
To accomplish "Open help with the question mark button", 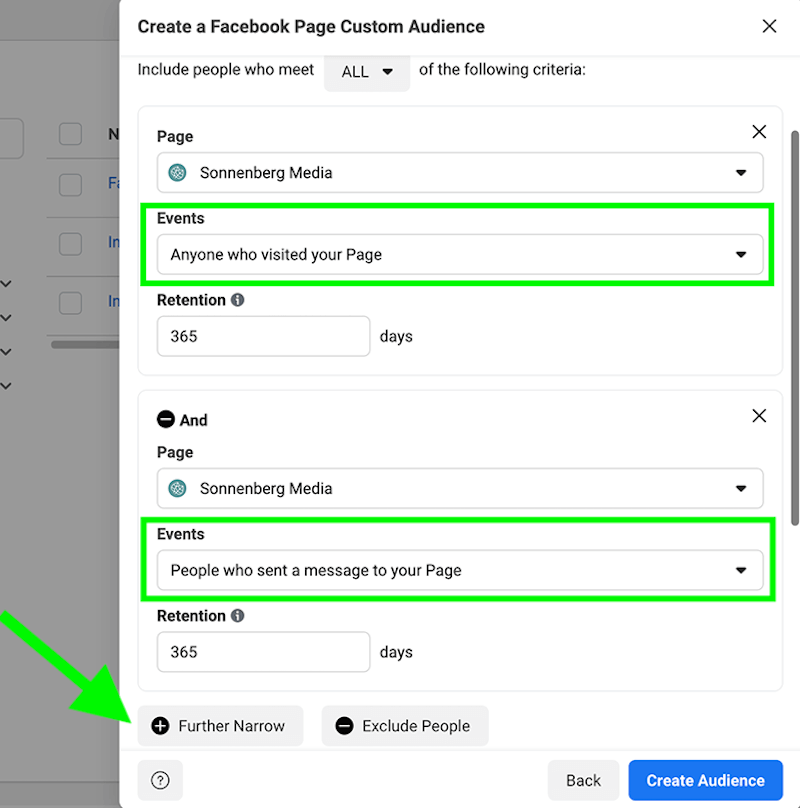I will pyautogui.click(x=160, y=780).
